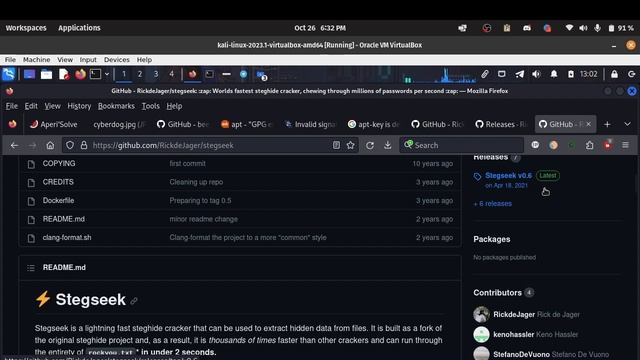
Task: Lock the Kali screen with padlock icon
Action: (614, 74)
